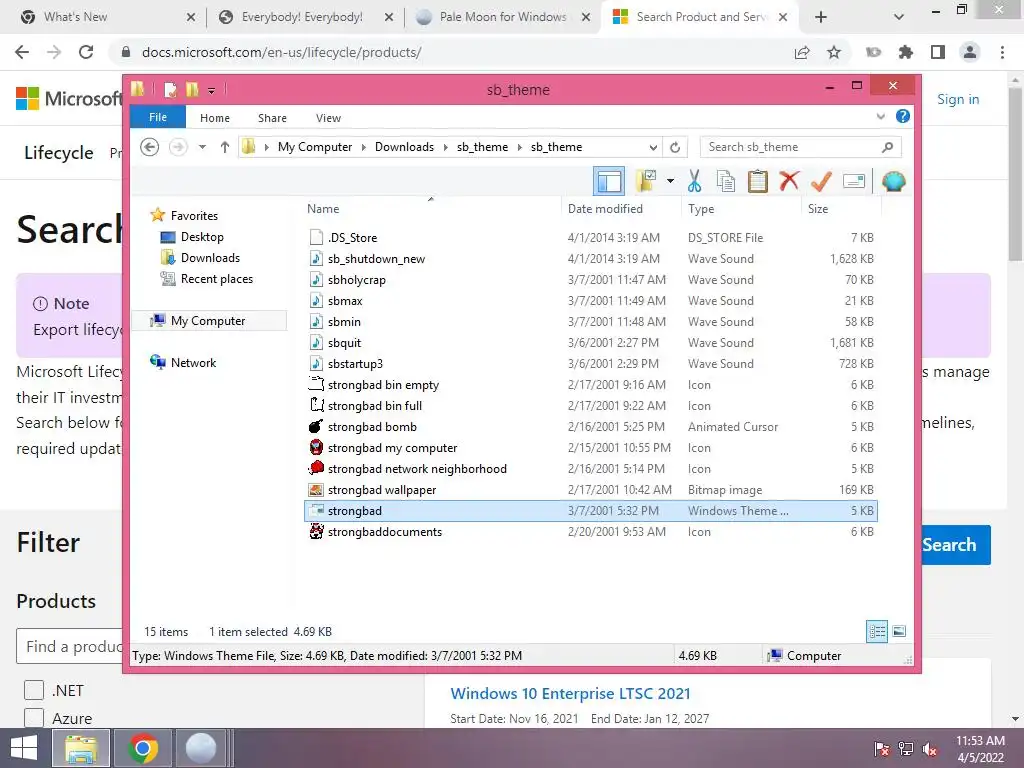This screenshot has width=1024, height=768.
Task: Select the .DS_Store file
Action: (591, 238)
